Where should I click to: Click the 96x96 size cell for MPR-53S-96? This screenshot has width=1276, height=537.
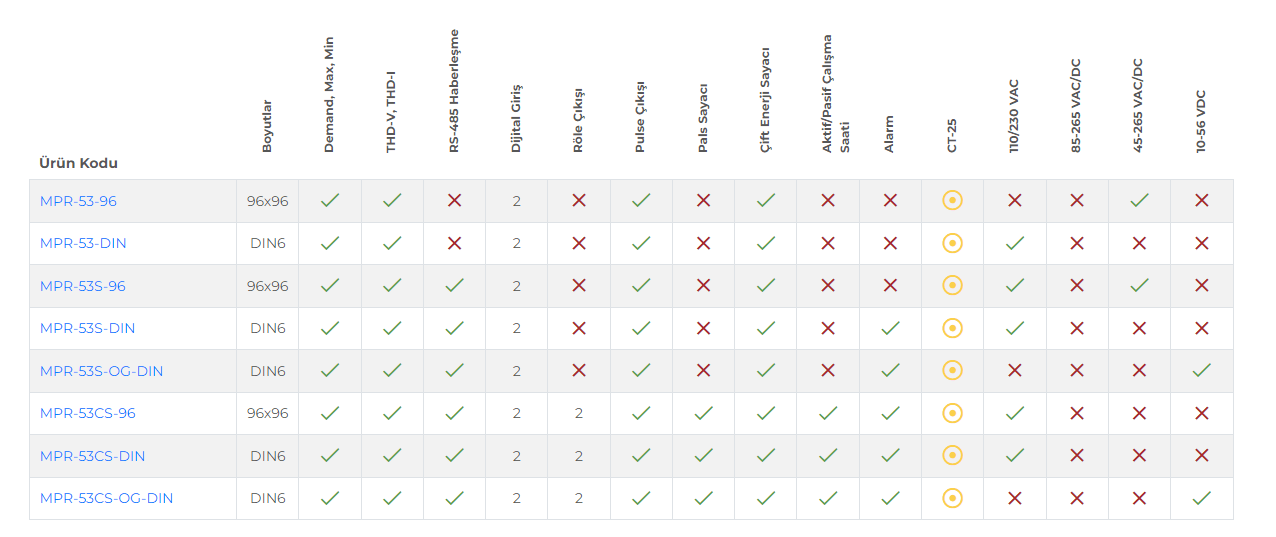point(267,286)
